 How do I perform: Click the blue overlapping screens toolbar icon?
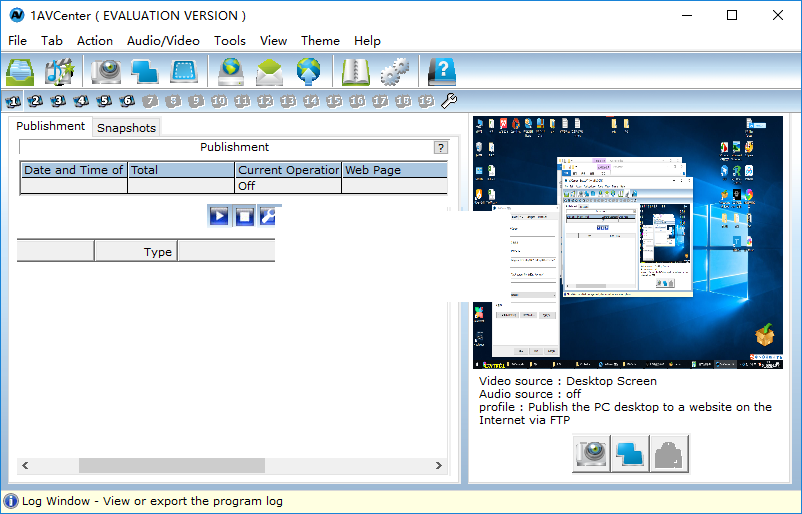(145, 72)
